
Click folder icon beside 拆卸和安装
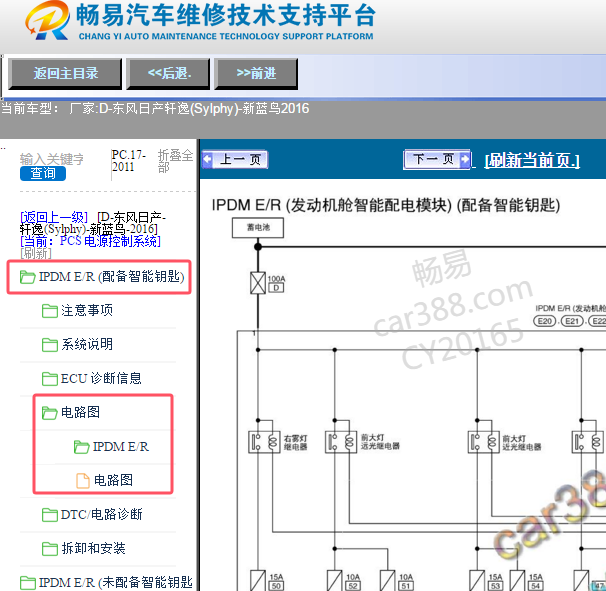click(49, 549)
